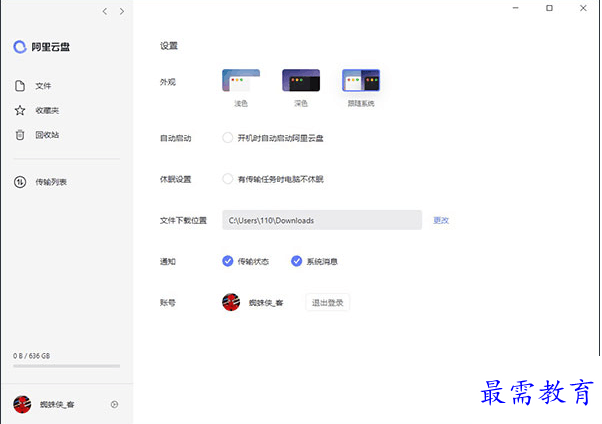The image size is (602, 424).
Task: Click the trash bin icon
Action: [x=20, y=135]
